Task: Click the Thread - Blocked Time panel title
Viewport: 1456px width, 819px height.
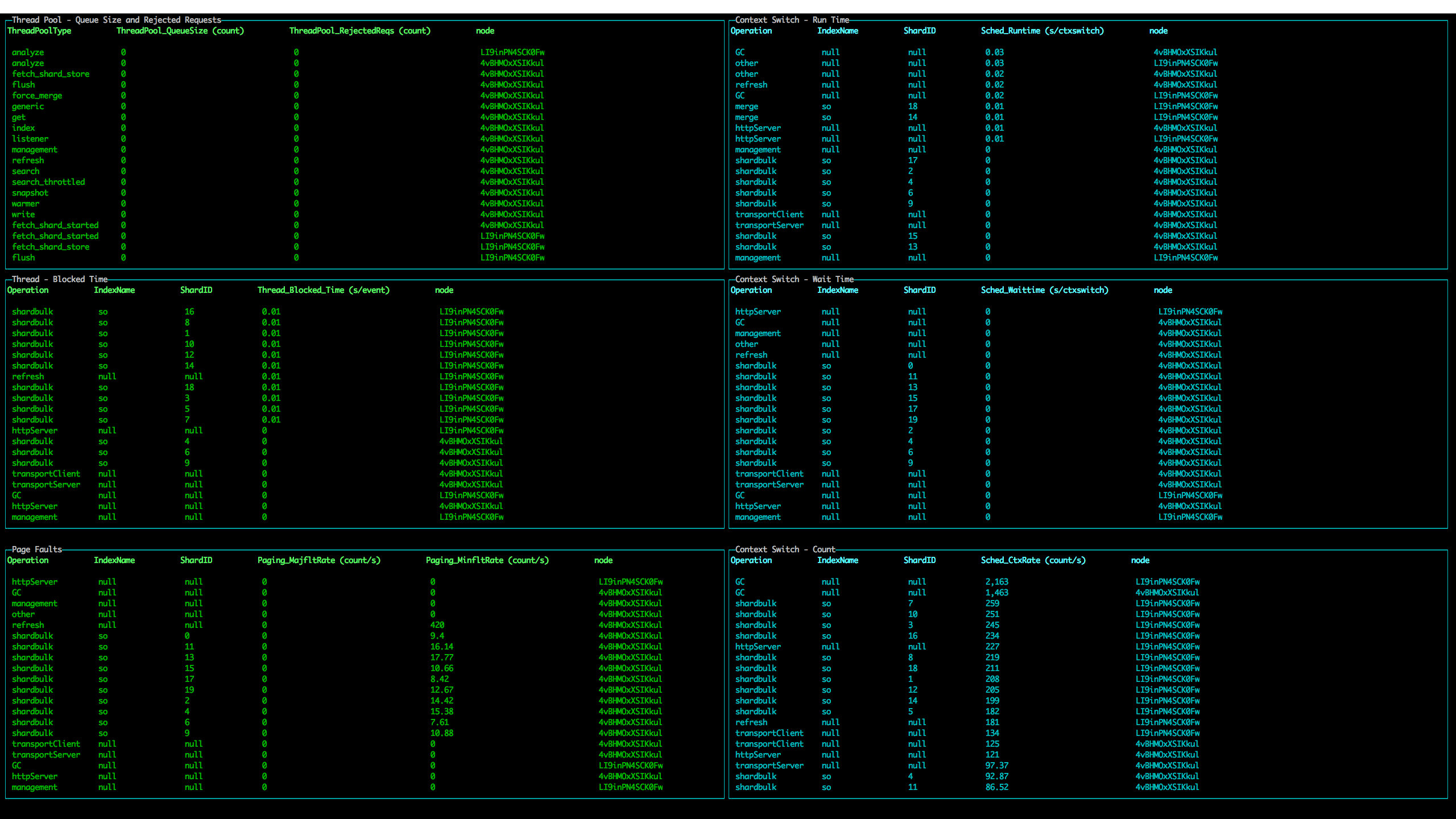Action: coord(60,279)
